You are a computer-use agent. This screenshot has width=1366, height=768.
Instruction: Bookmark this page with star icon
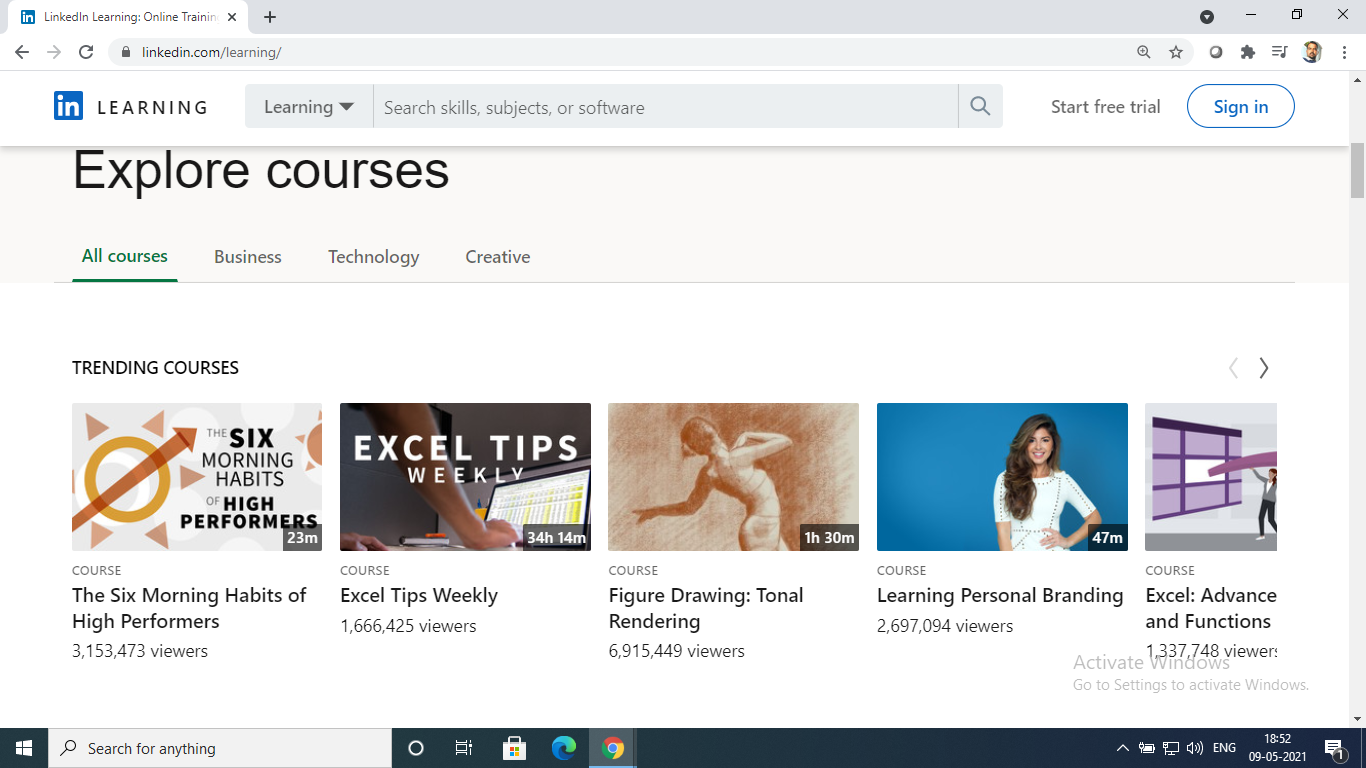(x=1176, y=52)
